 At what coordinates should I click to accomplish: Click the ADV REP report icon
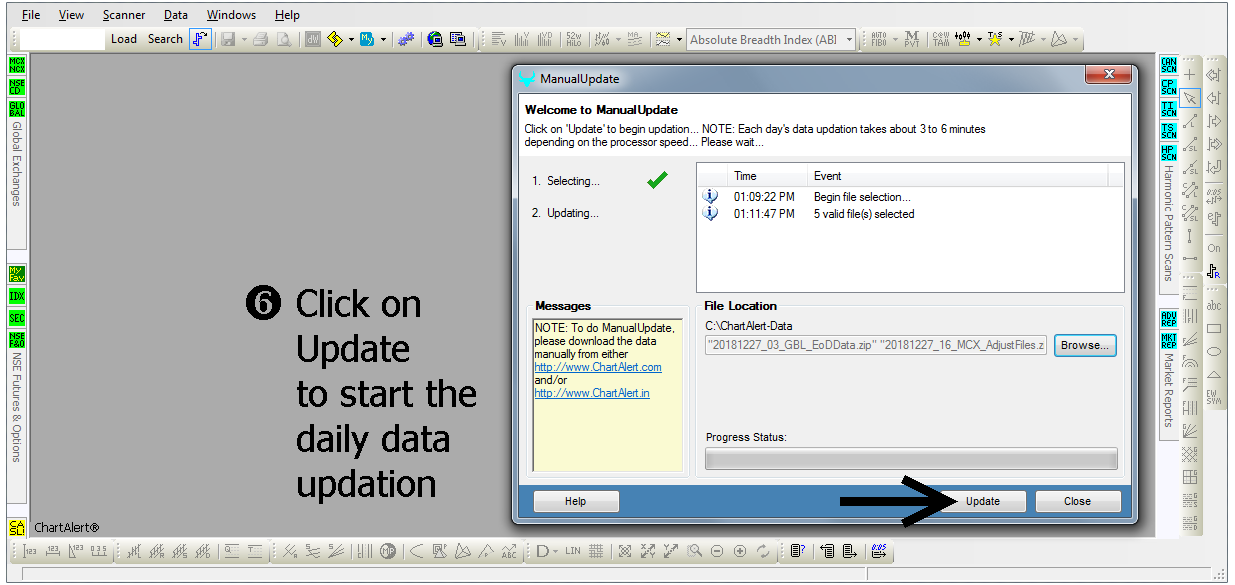(x=1168, y=319)
